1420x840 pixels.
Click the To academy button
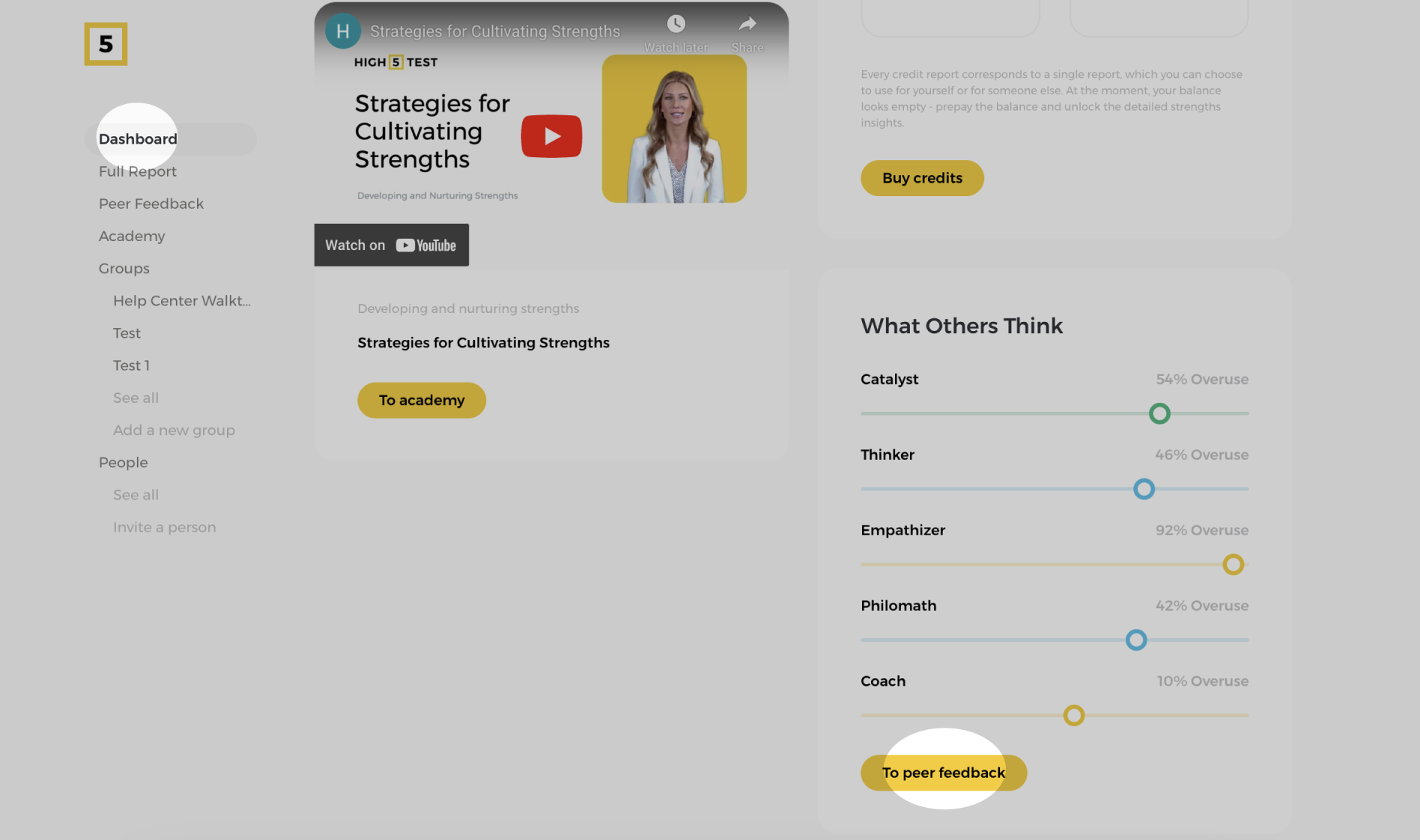point(422,401)
